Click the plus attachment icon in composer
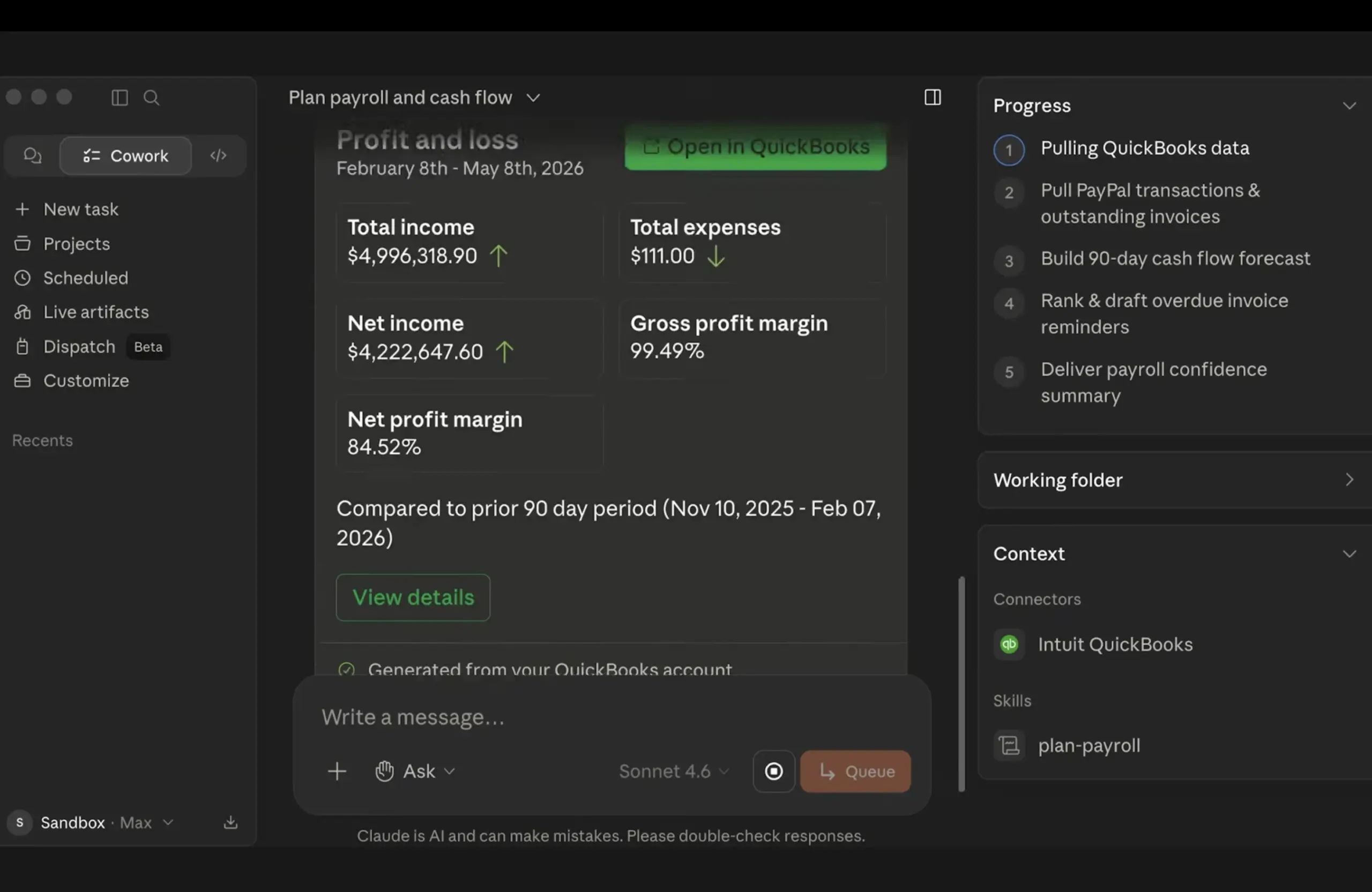1372x892 pixels. pyautogui.click(x=337, y=771)
